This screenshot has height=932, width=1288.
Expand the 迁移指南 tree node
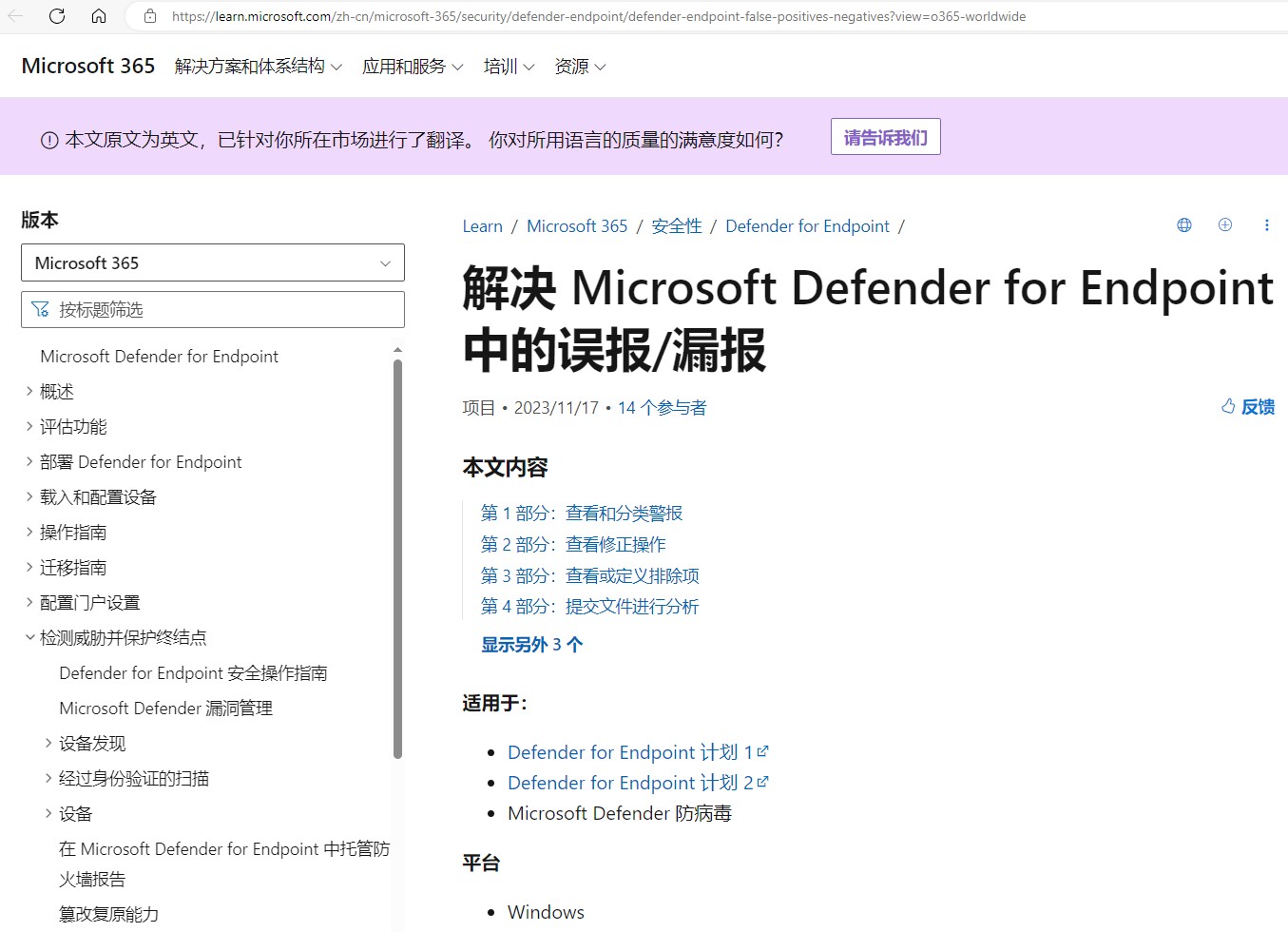pyautogui.click(x=29, y=567)
